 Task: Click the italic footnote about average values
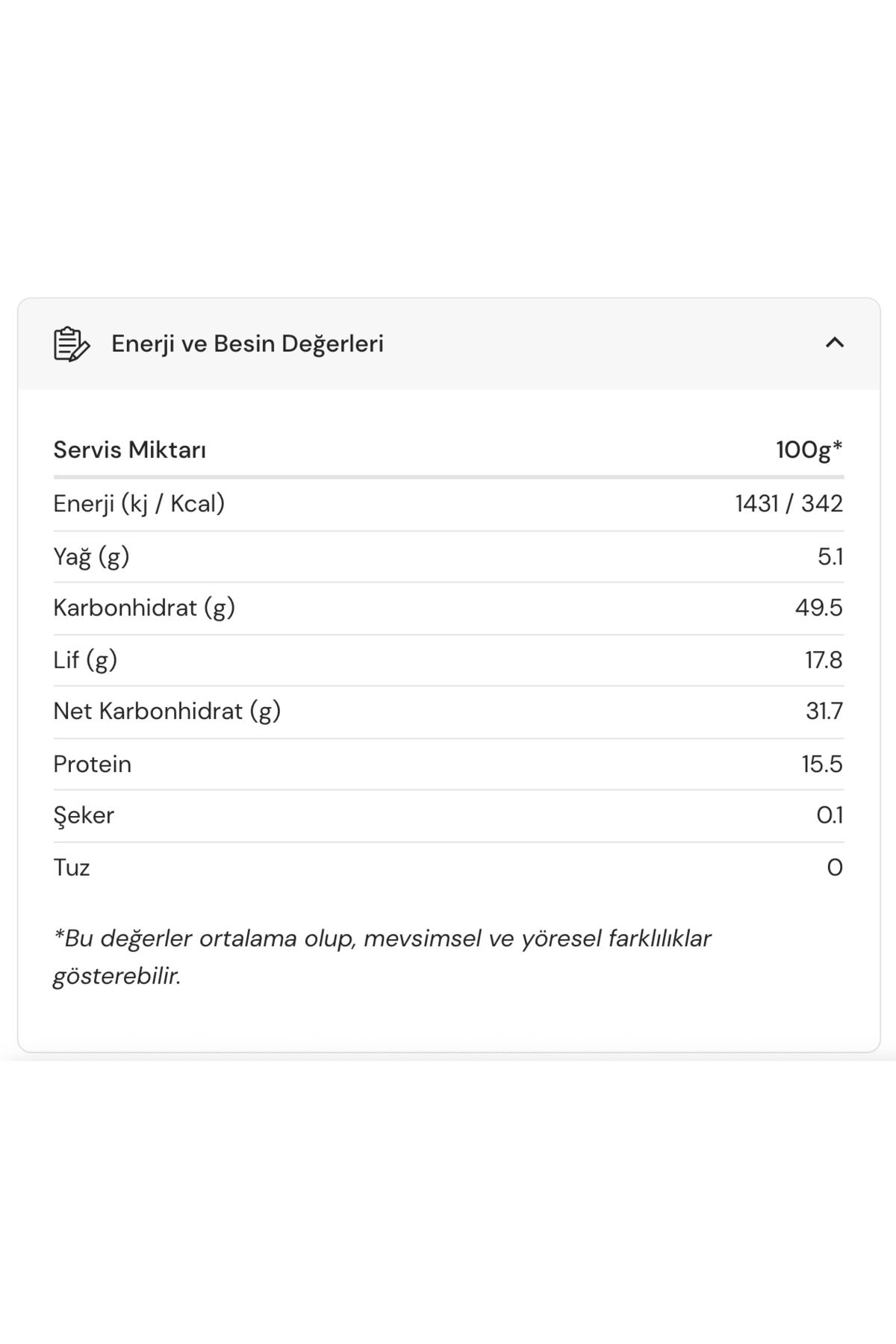coord(382,957)
